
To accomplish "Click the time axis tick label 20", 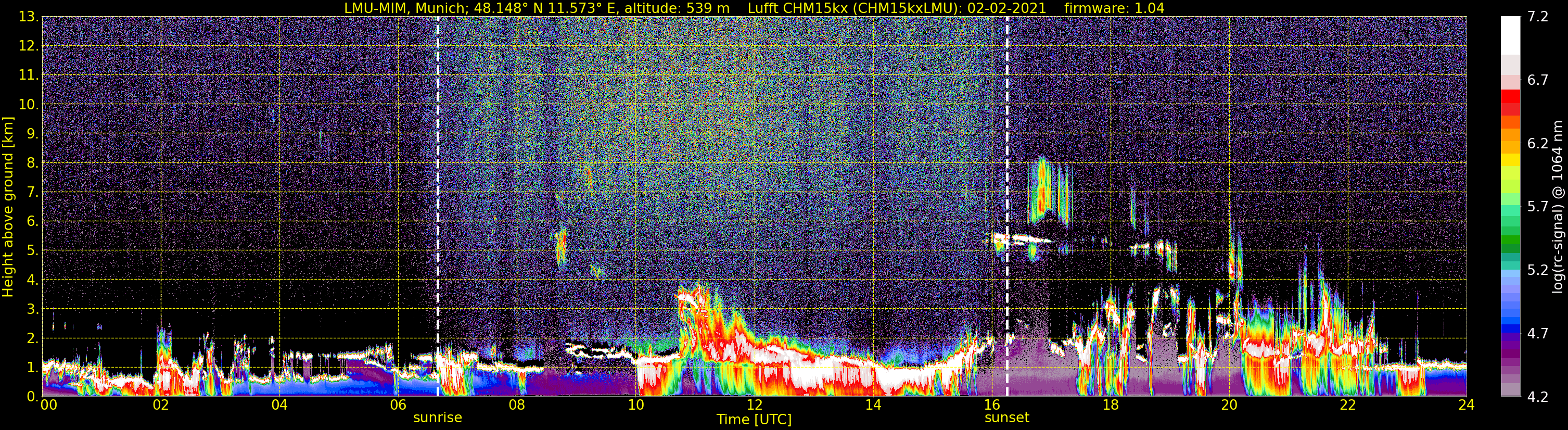I will click(x=1229, y=406).
